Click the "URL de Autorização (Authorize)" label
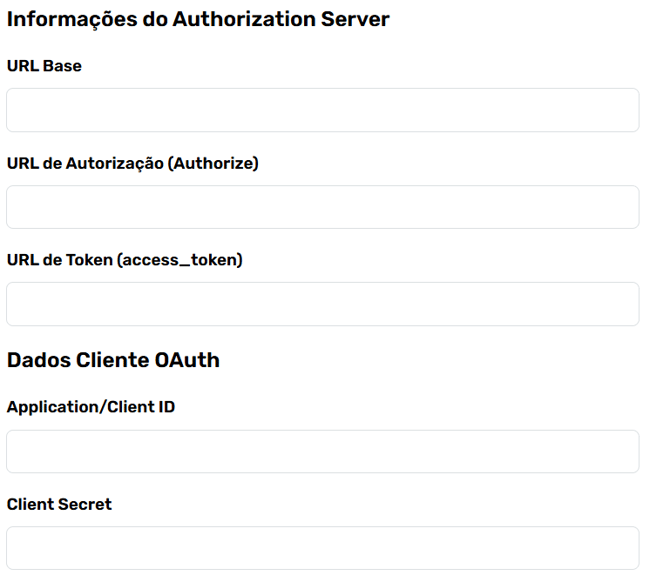Image resolution: width=670 pixels, height=582 pixels. click(132, 163)
